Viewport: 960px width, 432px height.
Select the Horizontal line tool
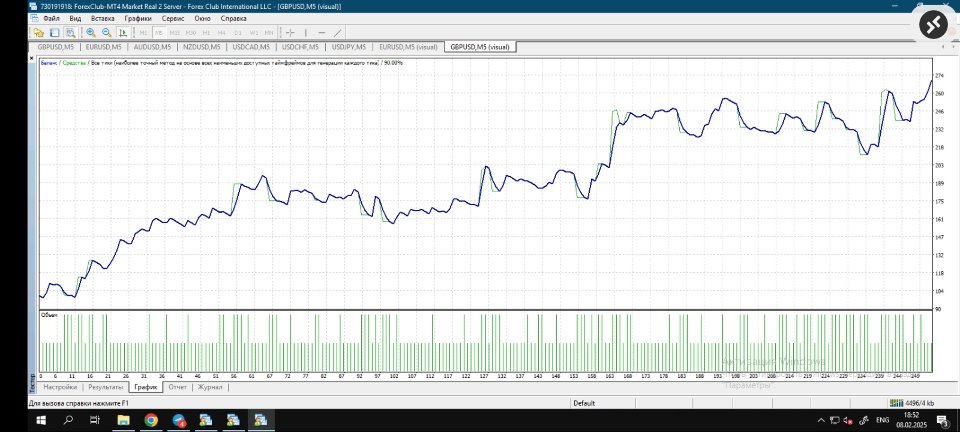(322, 32)
